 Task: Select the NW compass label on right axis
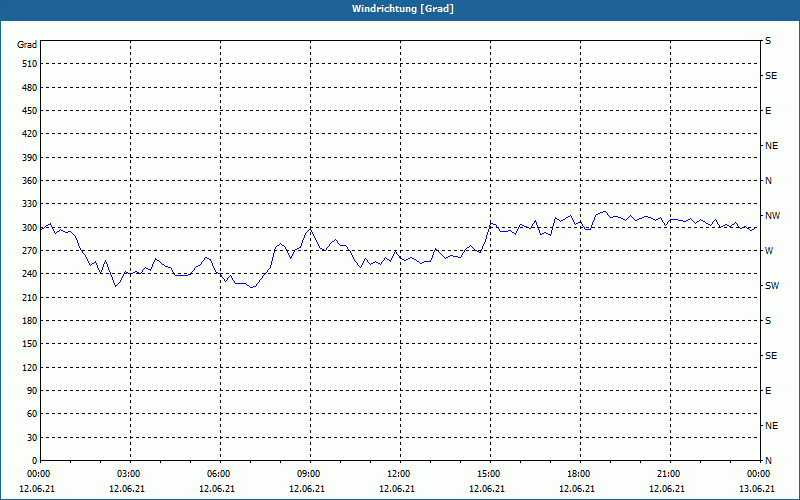(772, 216)
